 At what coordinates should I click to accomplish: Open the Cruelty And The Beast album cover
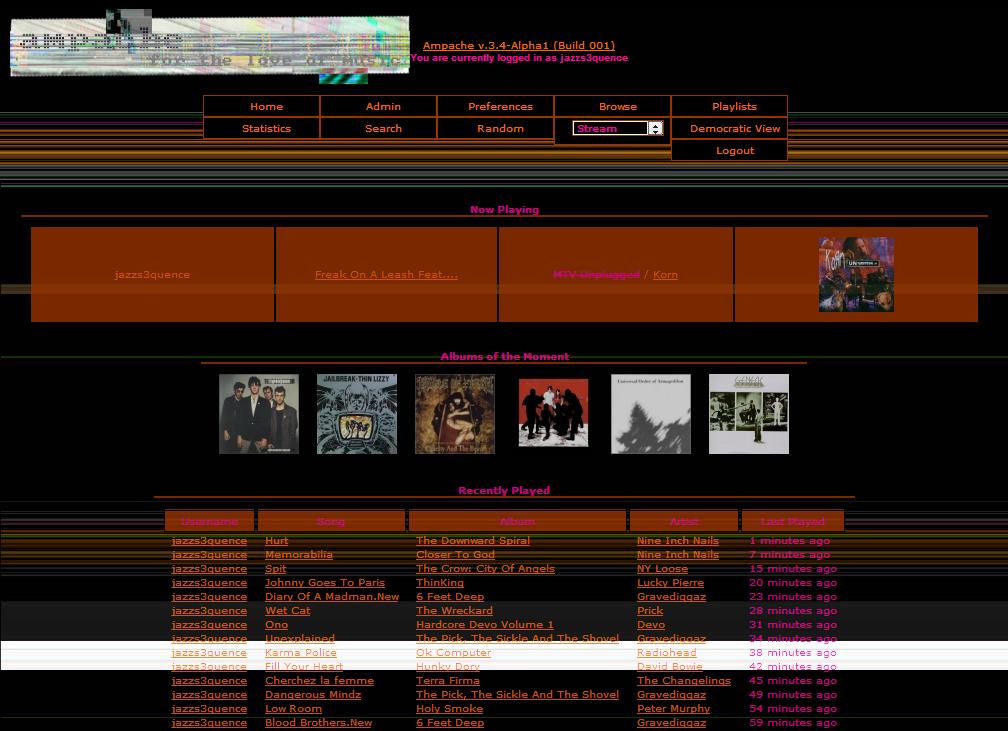tap(455, 414)
